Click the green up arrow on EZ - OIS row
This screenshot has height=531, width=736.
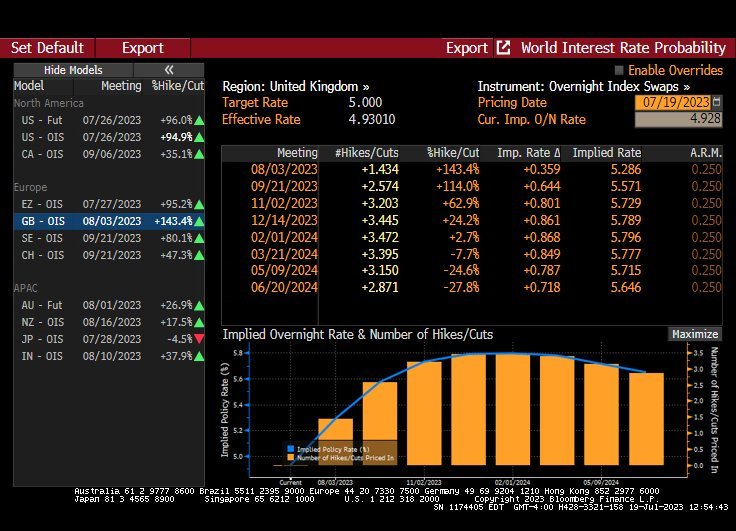coord(200,203)
